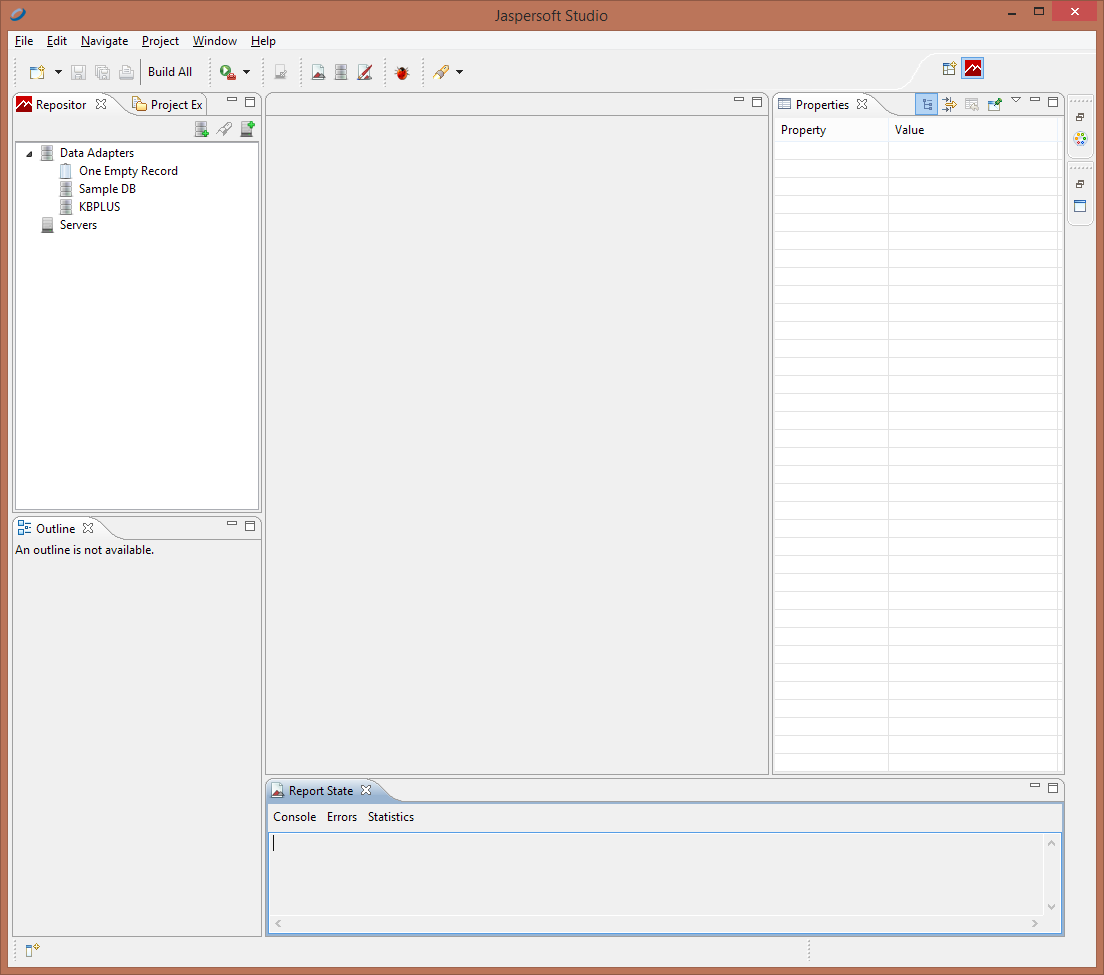Click the Save All icon in the toolbar

click(x=102, y=72)
